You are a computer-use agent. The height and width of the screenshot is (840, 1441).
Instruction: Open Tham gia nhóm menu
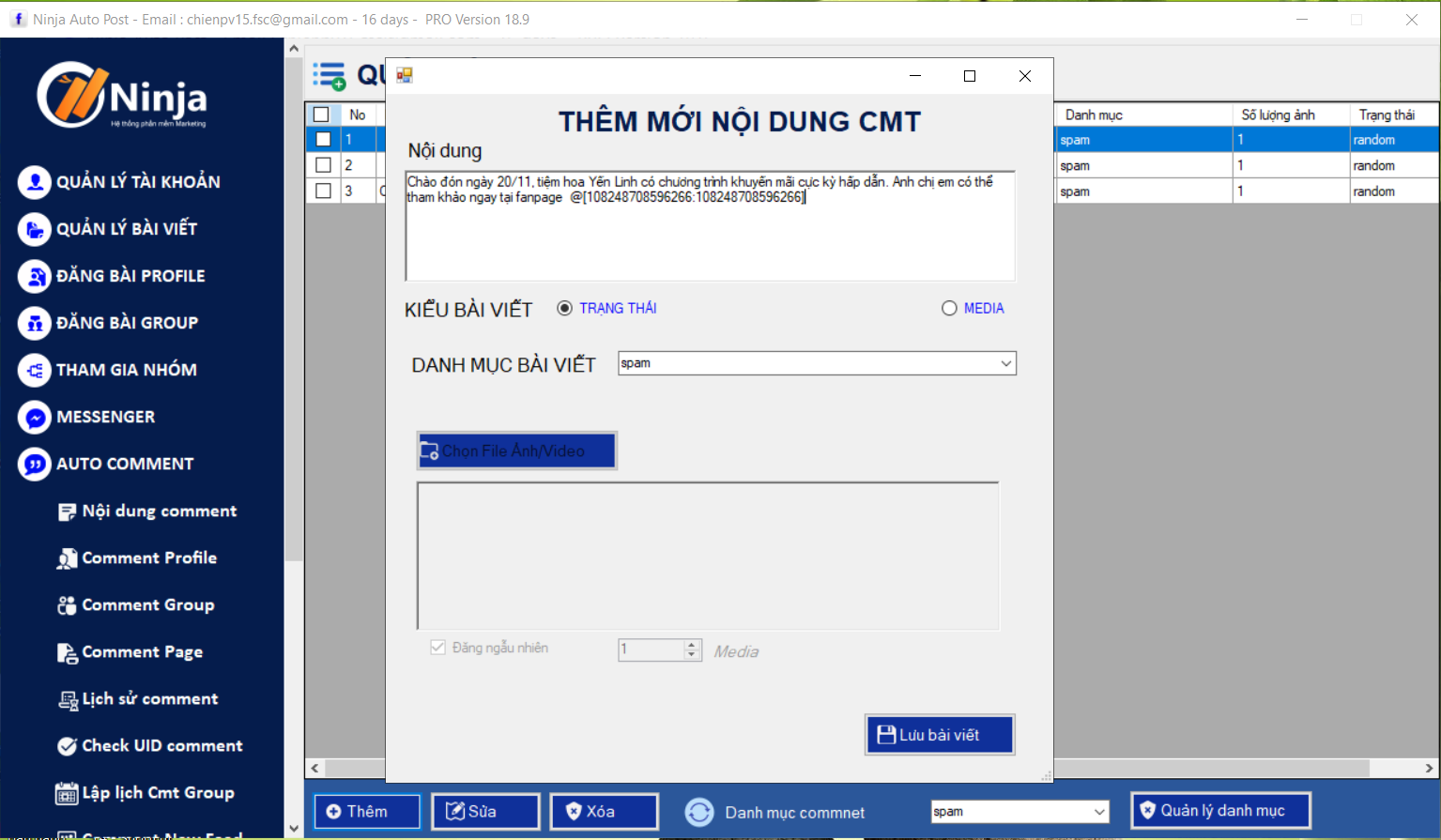click(127, 370)
